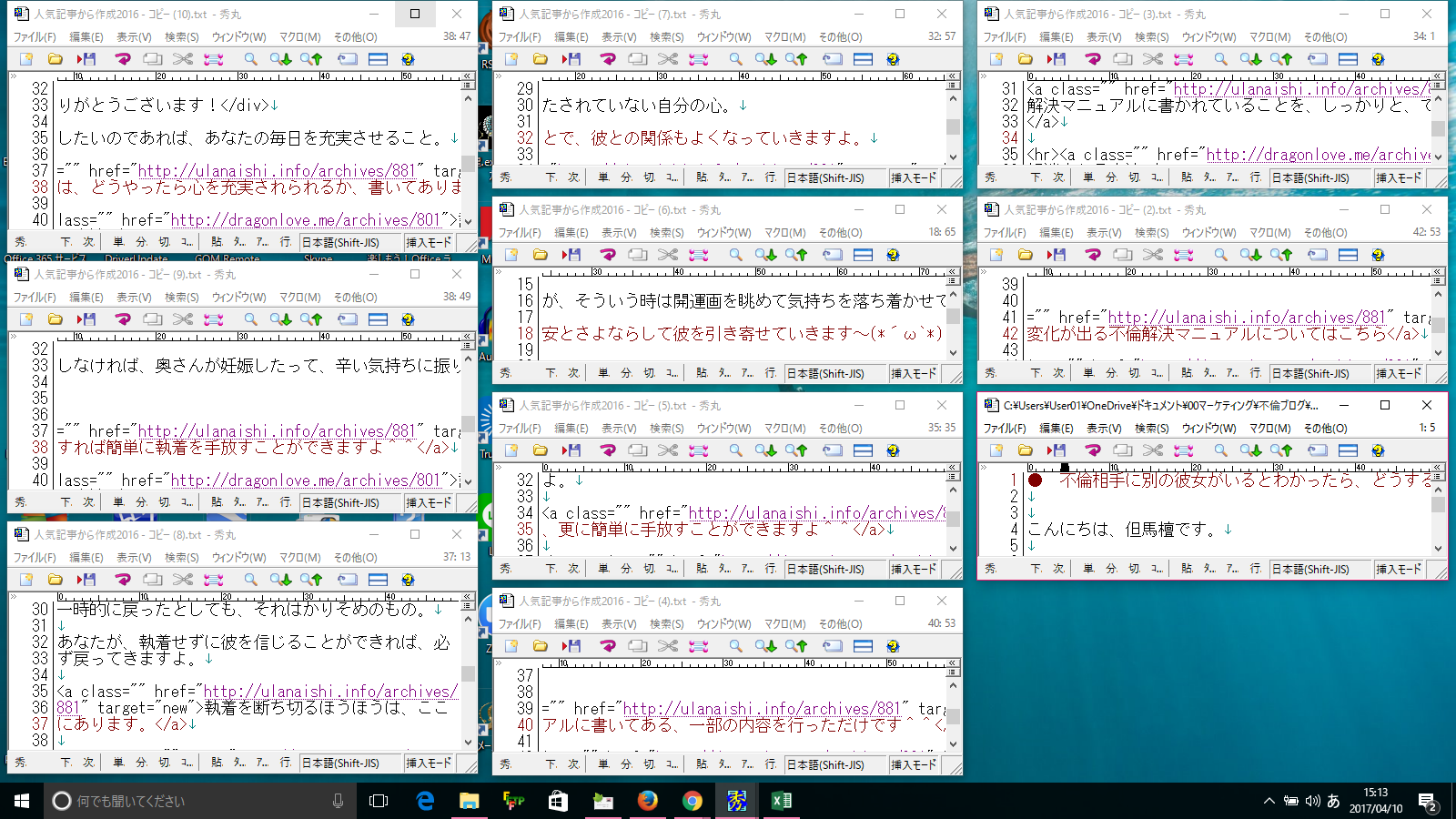Screen dimensions: 1456x819
Task: Click Find Previous icon in コピー (4).txt window
Action: [796, 646]
